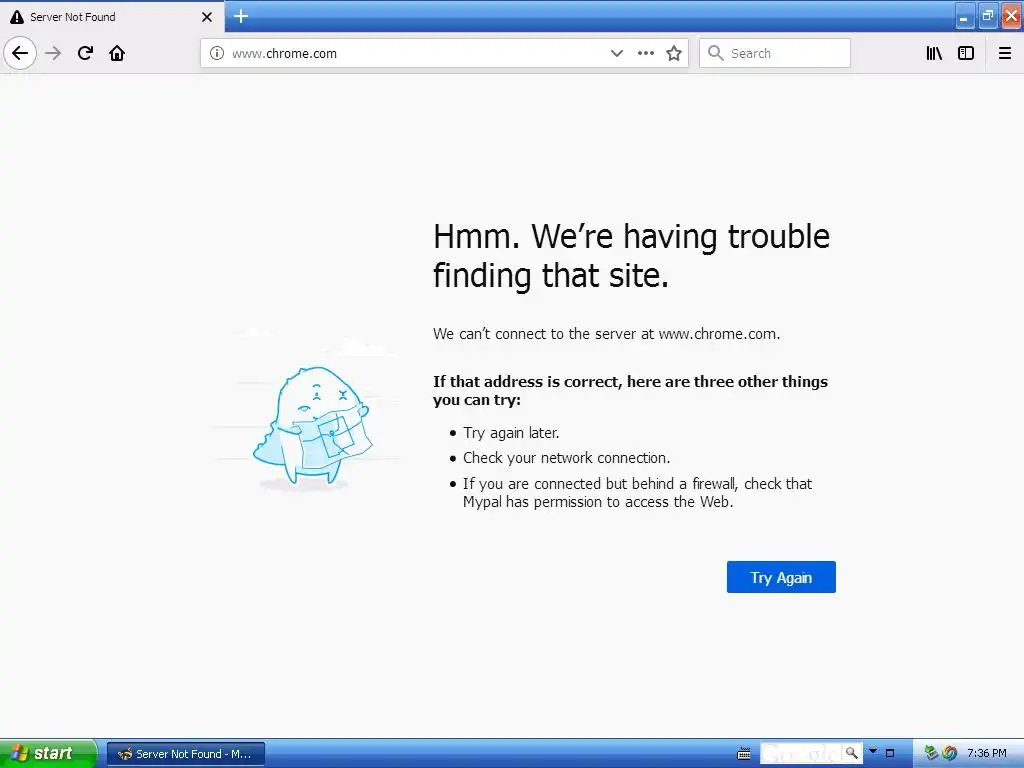Click 'Check your network connection.' bullet
This screenshot has height=768, width=1024.
click(x=567, y=458)
